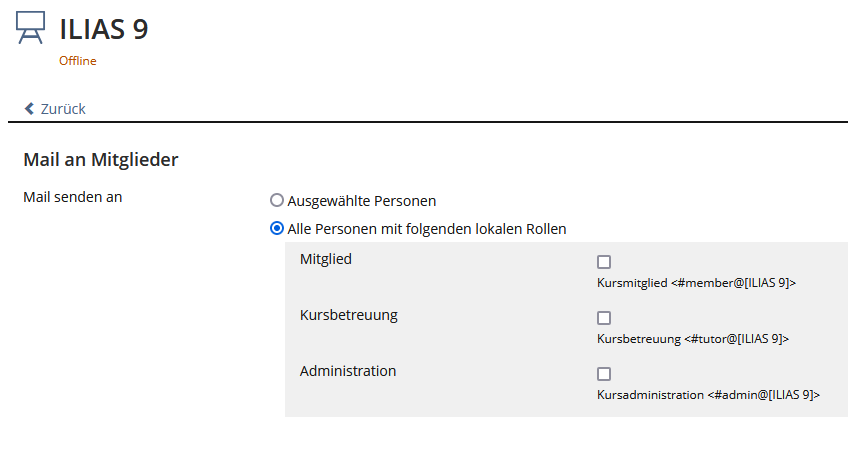The width and height of the screenshot is (848, 476).
Task: Go back via the Zurück link text
Action: [63, 109]
